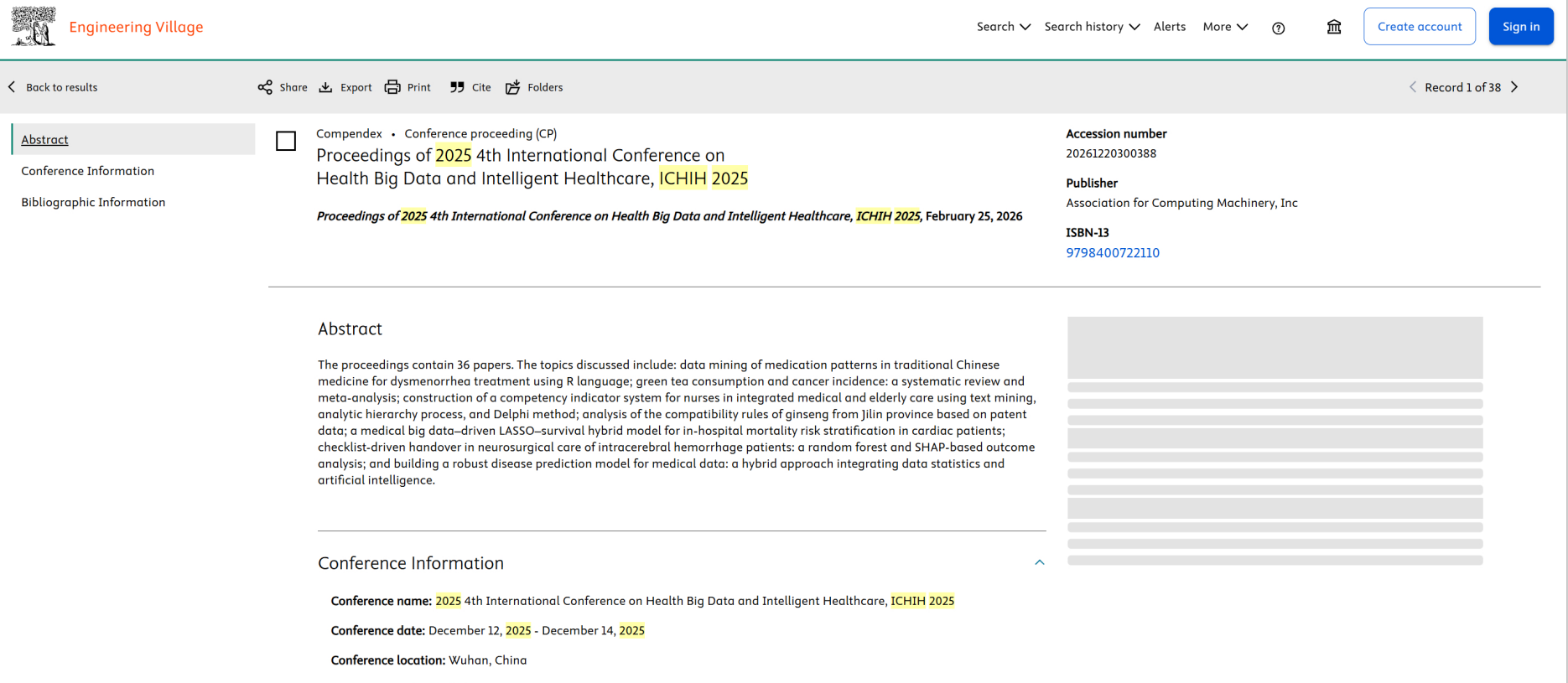The image size is (1568, 683).
Task: Go to previous record arrow
Action: [1413, 87]
